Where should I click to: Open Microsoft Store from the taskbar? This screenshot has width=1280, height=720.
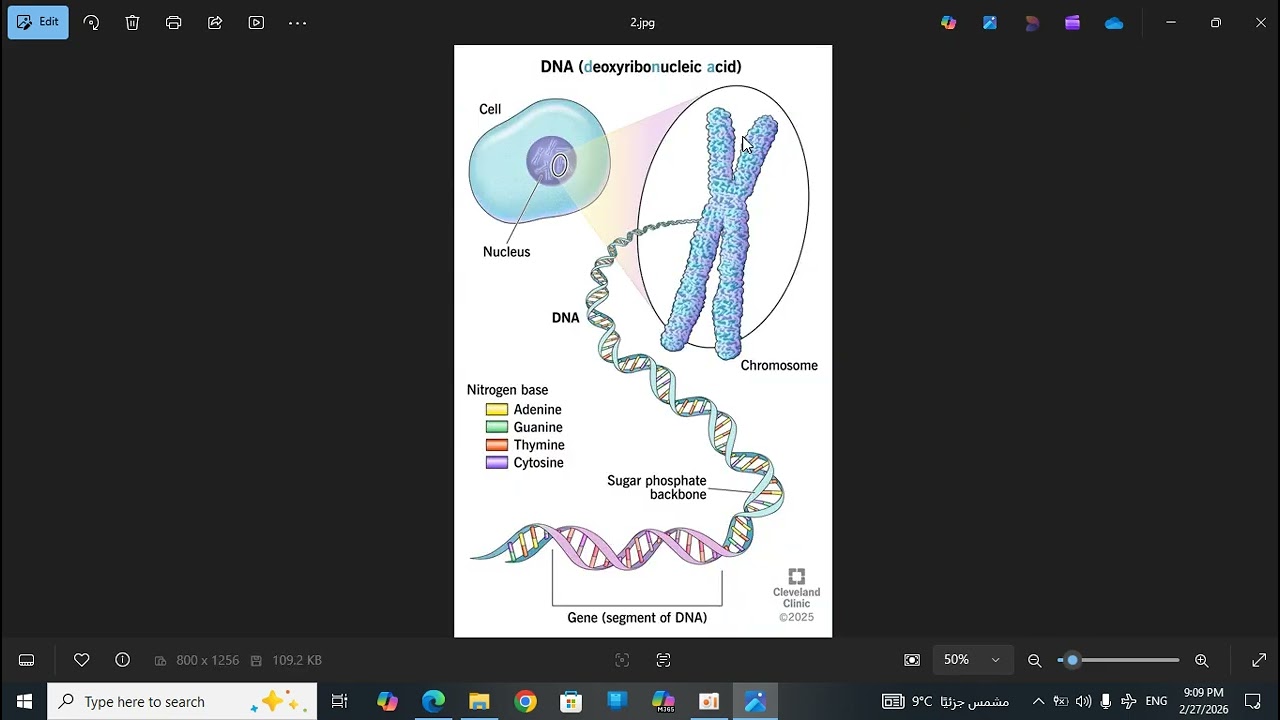click(x=571, y=701)
